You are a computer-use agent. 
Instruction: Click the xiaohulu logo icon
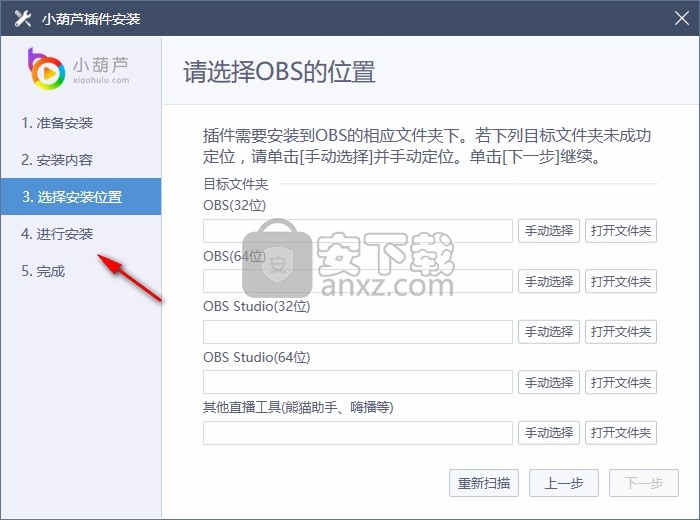pos(46,69)
